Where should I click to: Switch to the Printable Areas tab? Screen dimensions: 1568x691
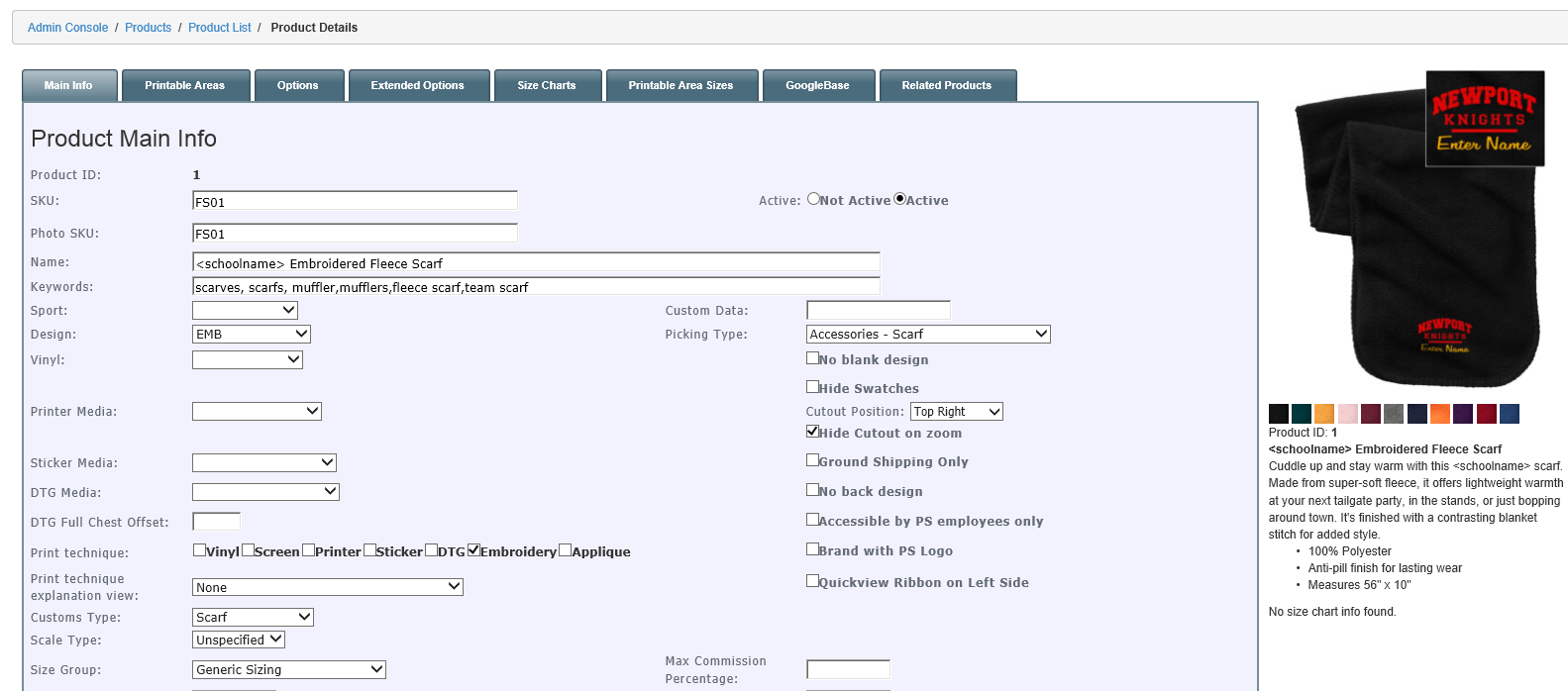pos(184,85)
